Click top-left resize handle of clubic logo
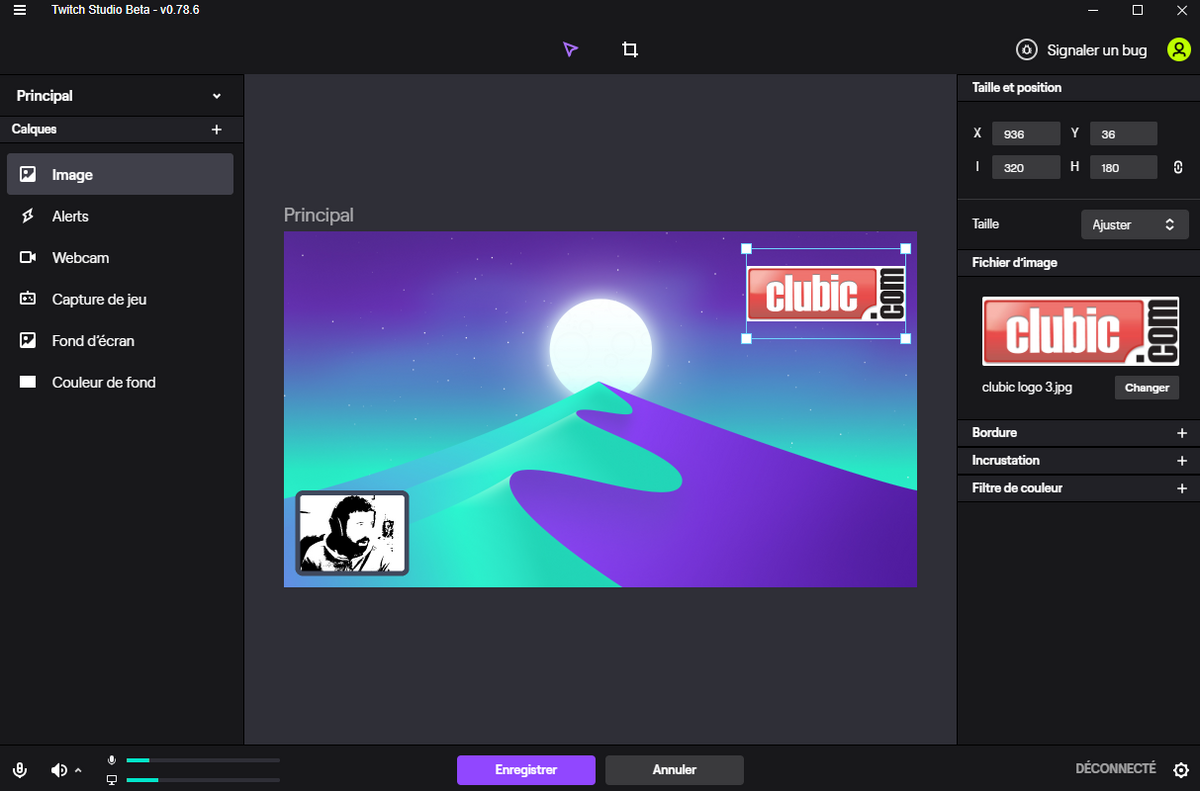This screenshot has width=1200, height=791. pyautogui.click(x=746, y=249)
